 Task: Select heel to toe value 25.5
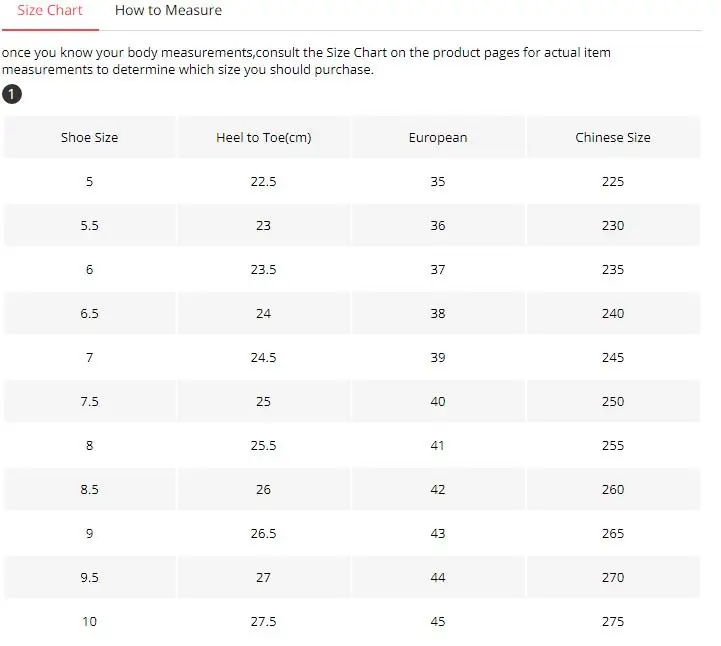[x=263, y=446]
